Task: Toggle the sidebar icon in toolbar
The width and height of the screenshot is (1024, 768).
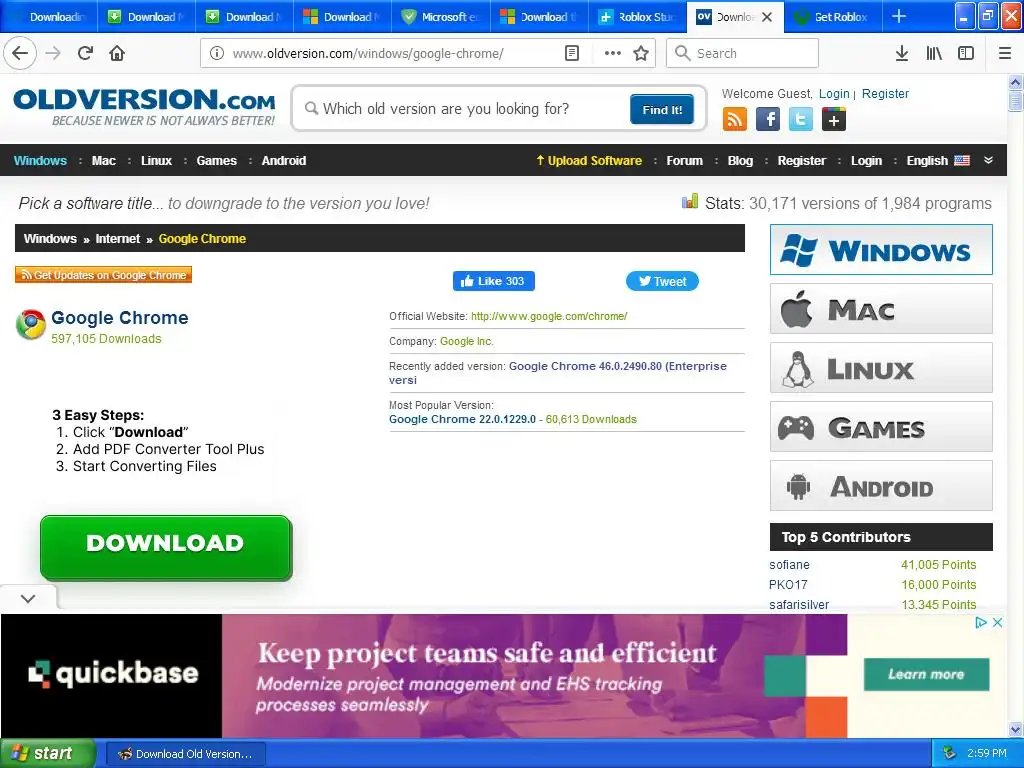Action: click(x=966, y=53)
